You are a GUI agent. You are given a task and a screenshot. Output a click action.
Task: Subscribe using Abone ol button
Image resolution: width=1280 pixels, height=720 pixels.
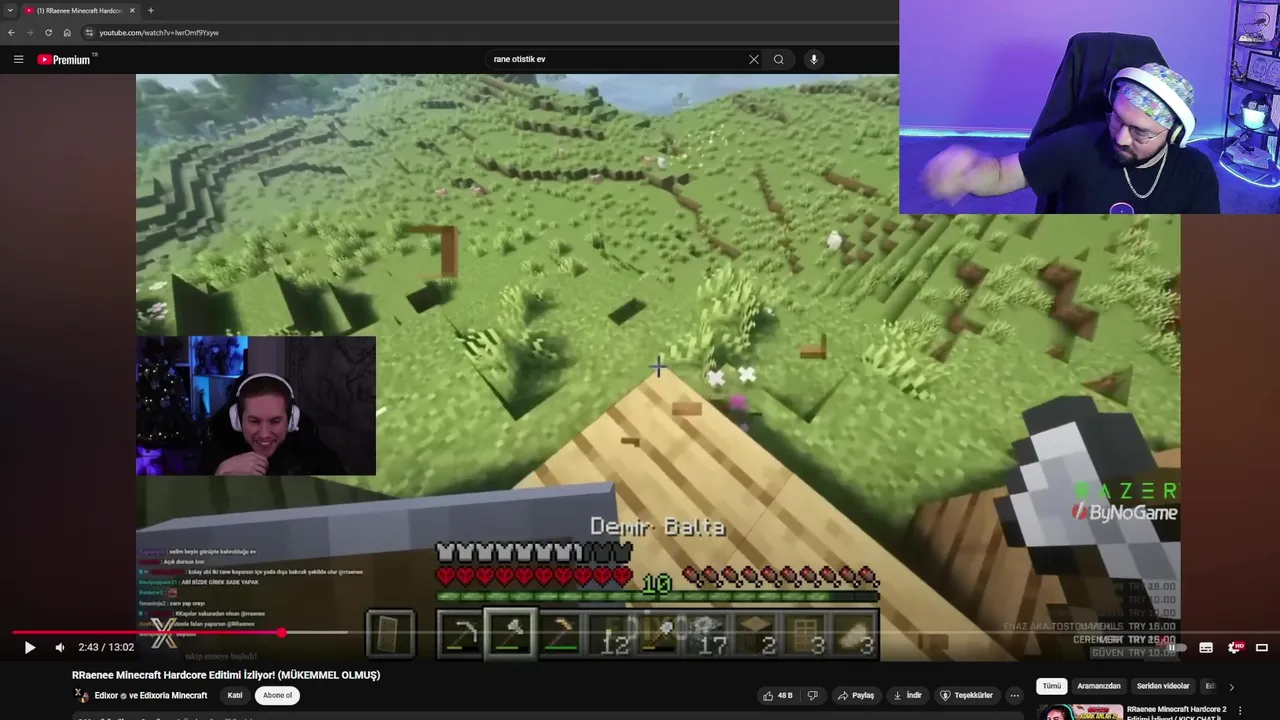pyautogui.click(x=277, y=695)
